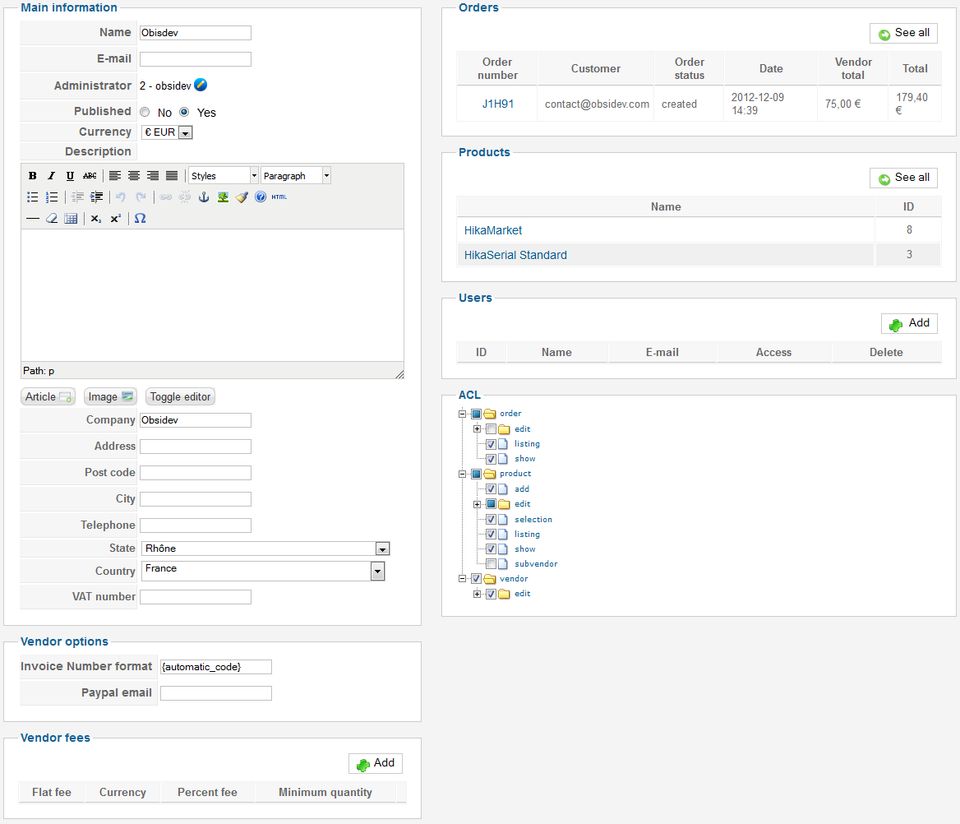Image resolution: width=960 pixels, height=824 pixels.
Task: Click the product edit ACL tree label
Action: point(522,504)
